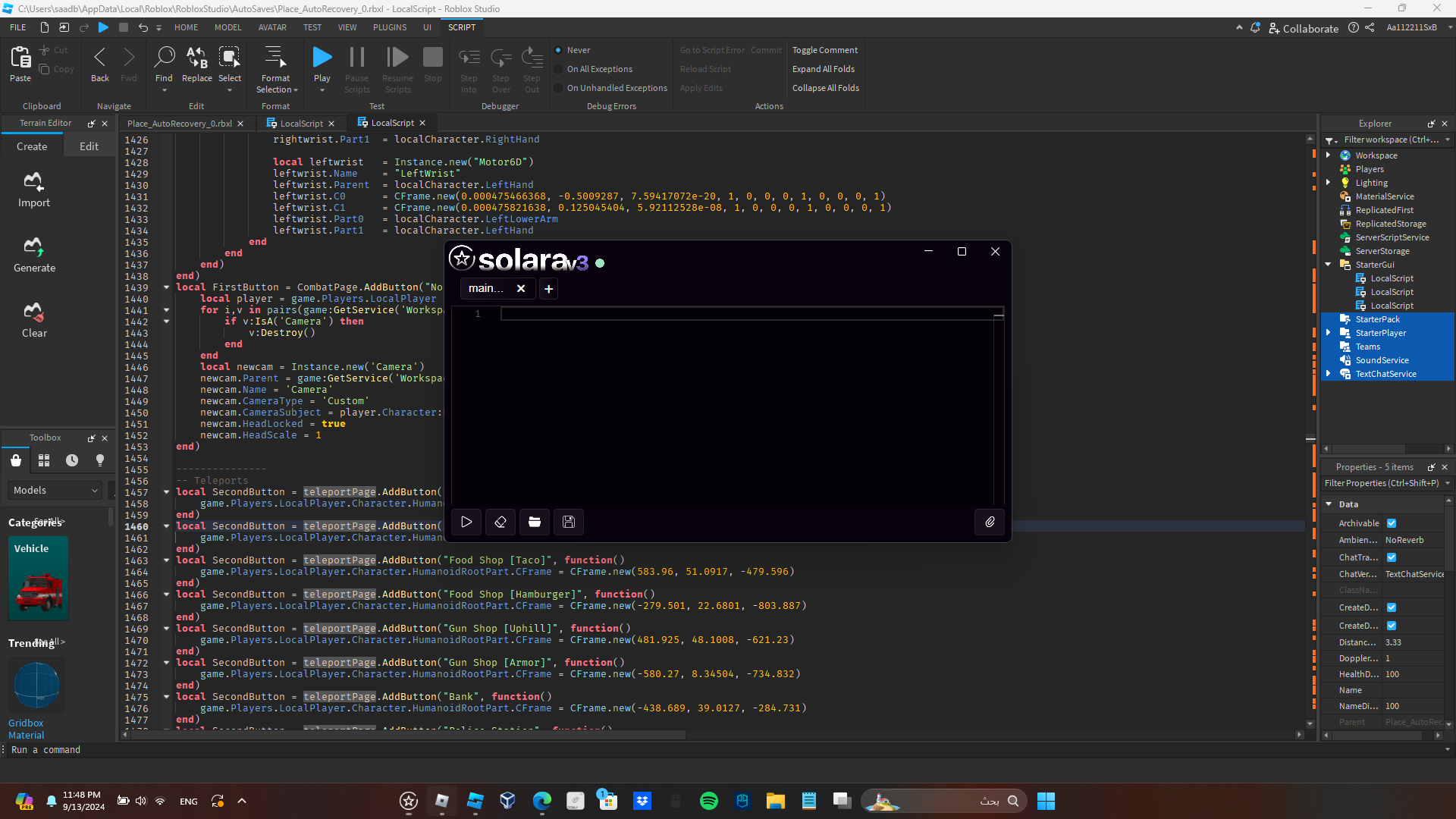
Task: Click Toggle Comment action
Action: tap(825, 50)
